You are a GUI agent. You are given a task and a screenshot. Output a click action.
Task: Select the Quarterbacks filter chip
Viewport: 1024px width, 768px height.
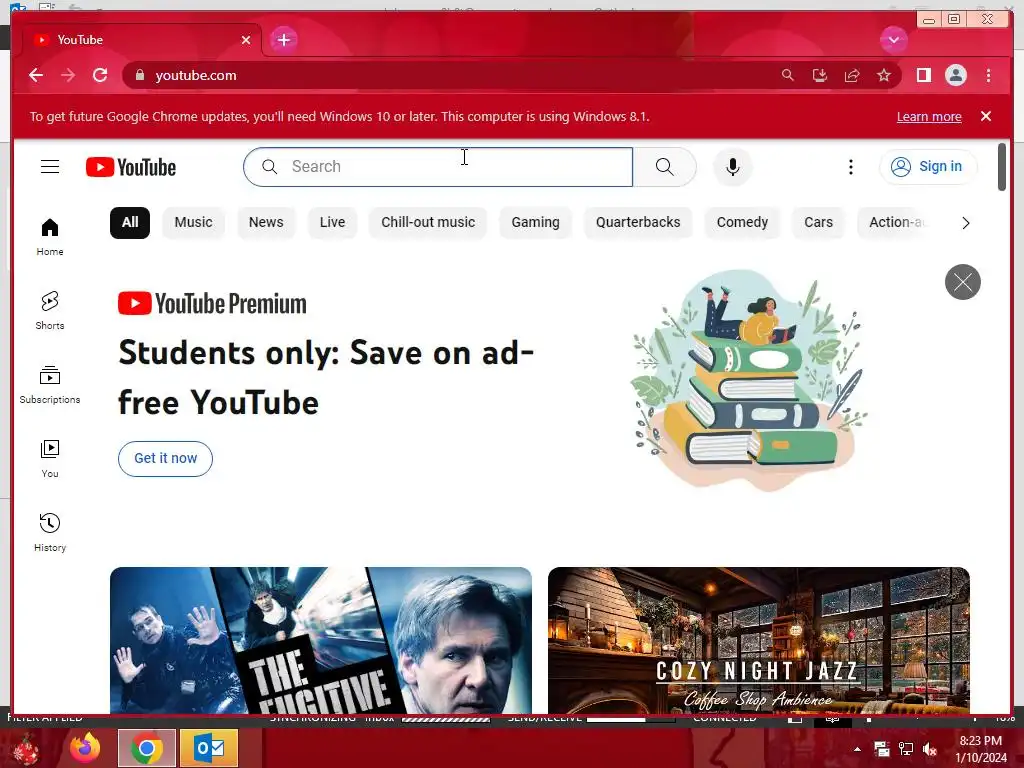point(638,223)
